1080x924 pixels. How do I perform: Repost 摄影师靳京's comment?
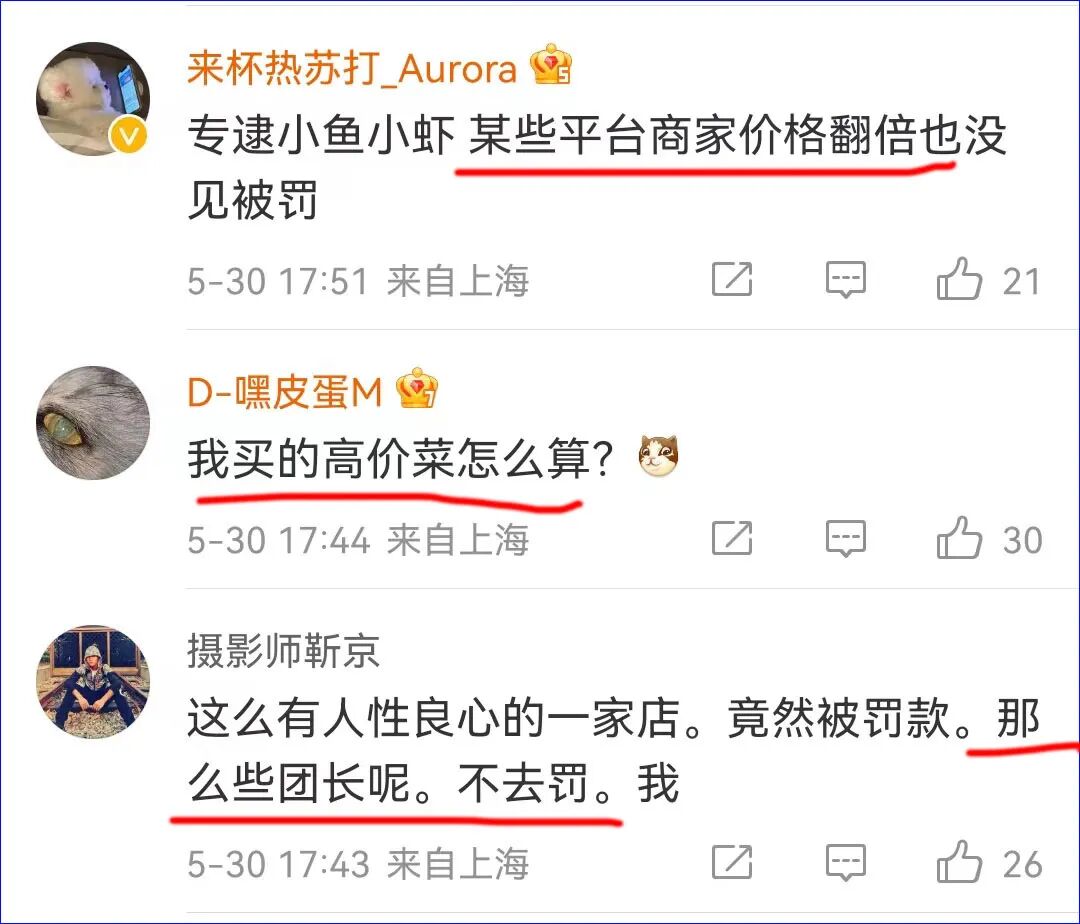click(731, 862)
